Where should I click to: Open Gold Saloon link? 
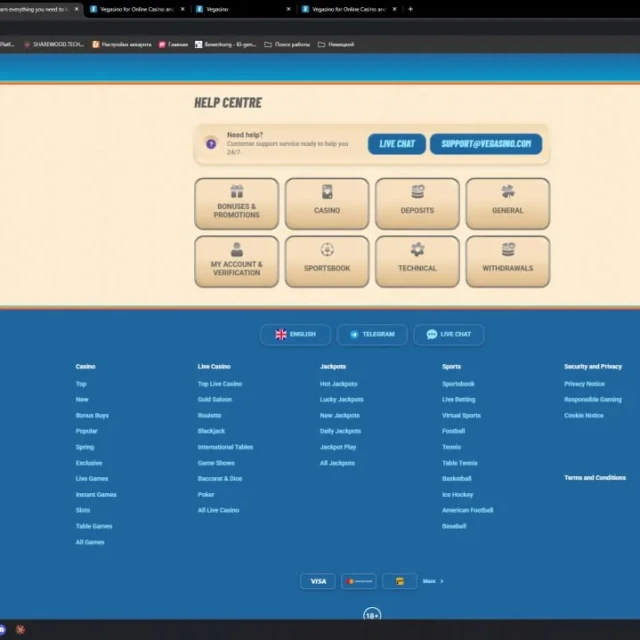tap(215, 400)
